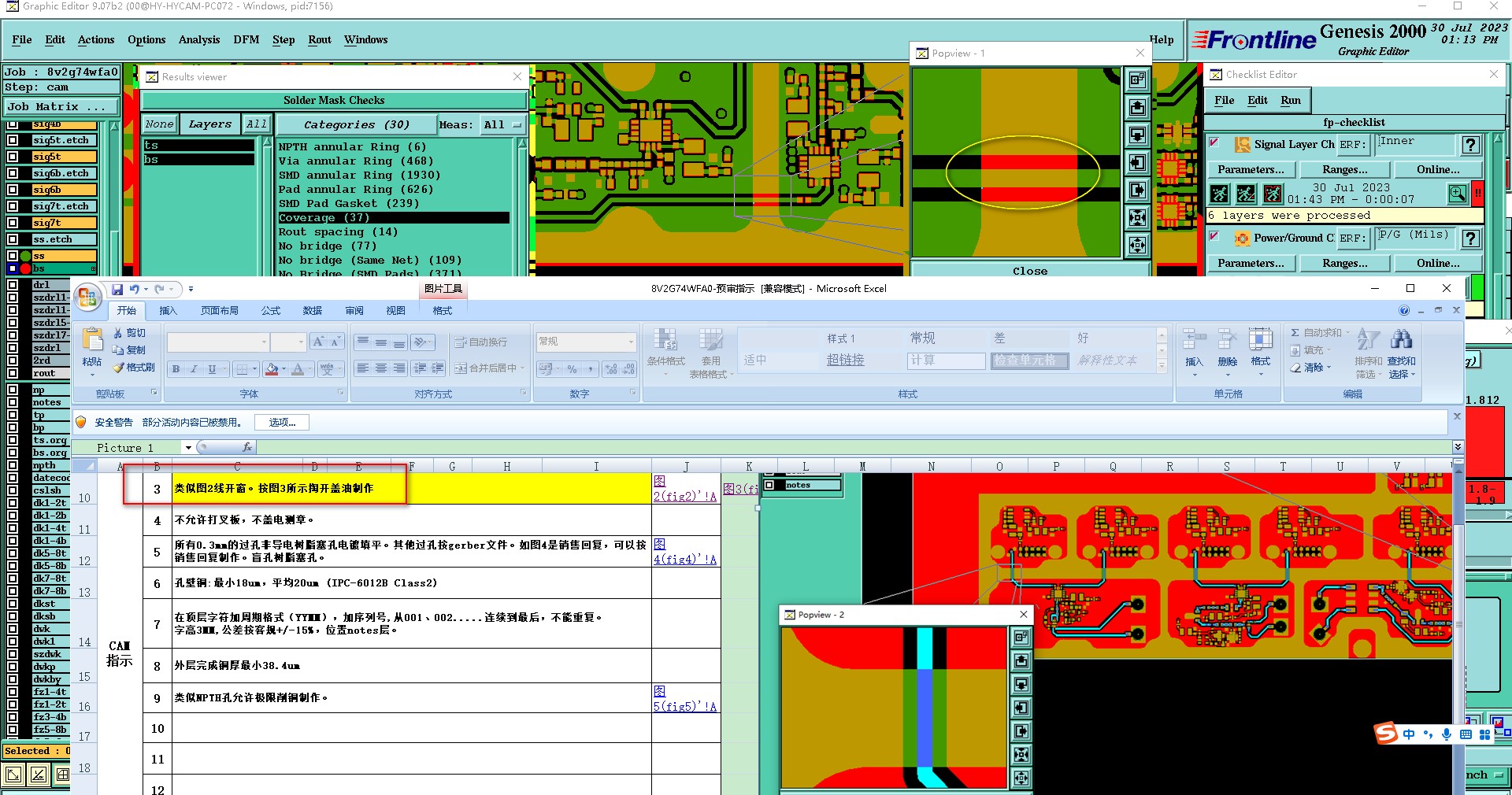Click the zoom-in fit icon in Popview 1
The height and width of the screenshot is (795, 1512).
coord(1137,217)
